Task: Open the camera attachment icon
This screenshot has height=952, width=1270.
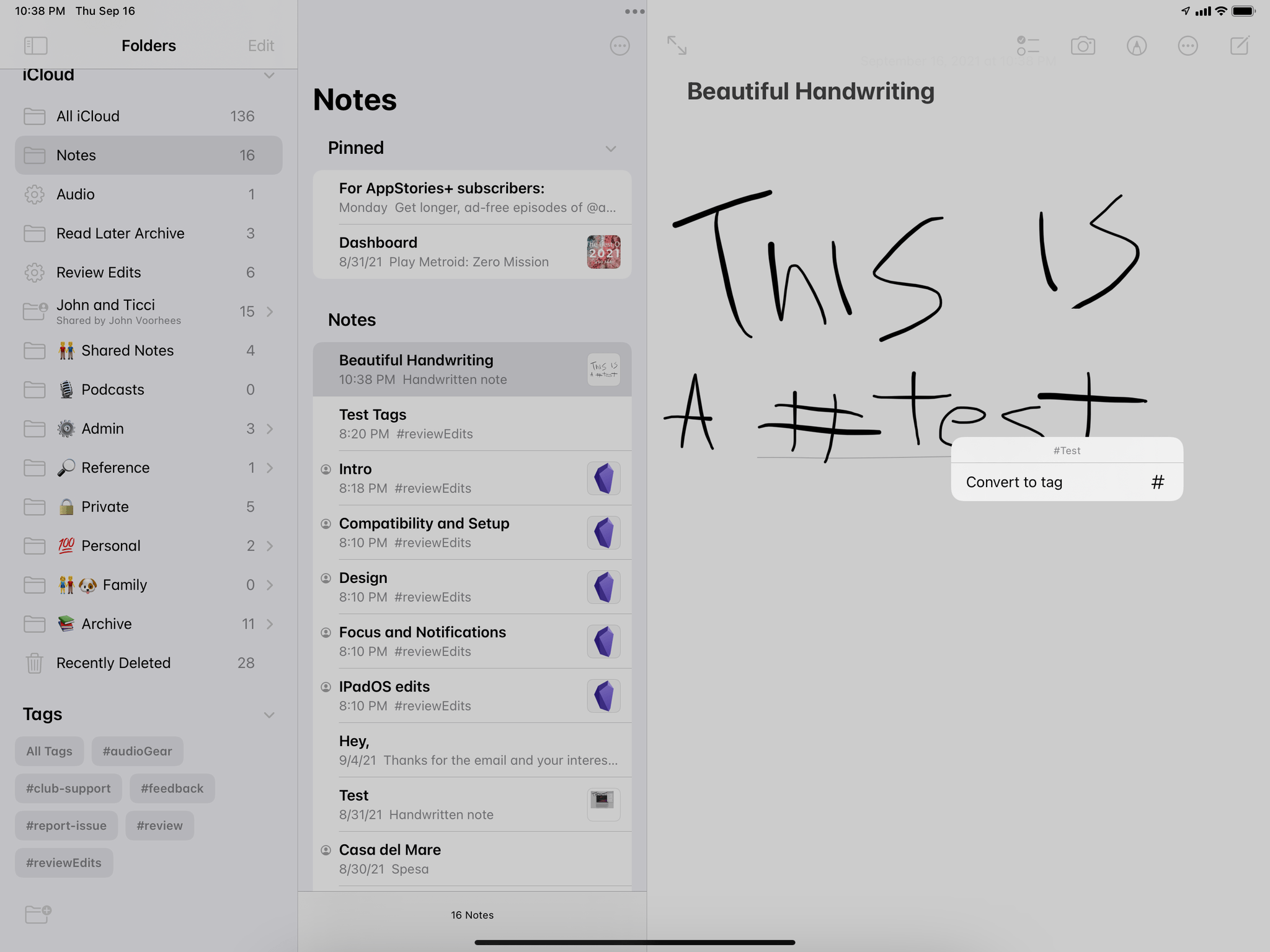Action: [x=1083, y=46]
